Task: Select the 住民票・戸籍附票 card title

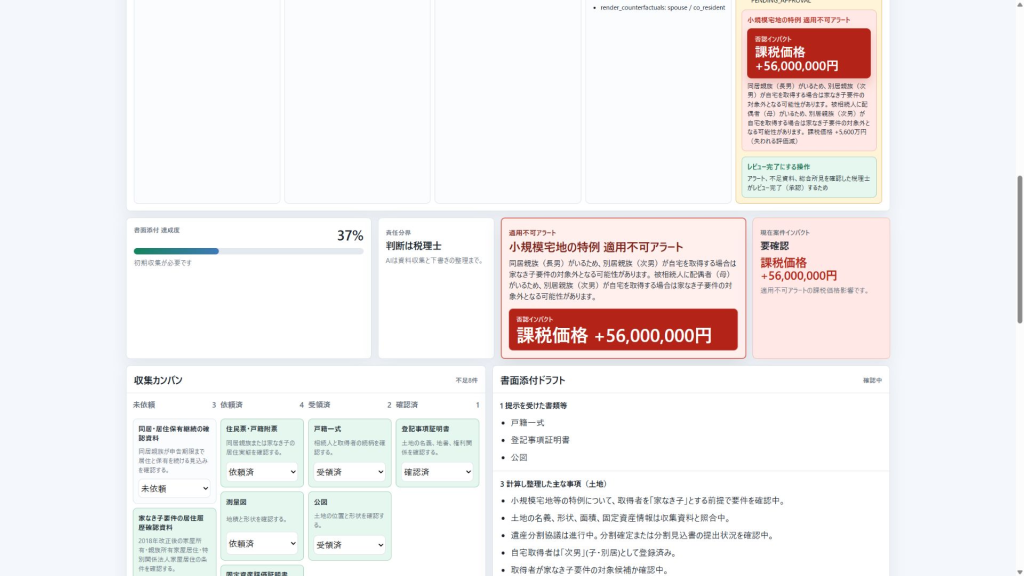Action: [251, 429]
